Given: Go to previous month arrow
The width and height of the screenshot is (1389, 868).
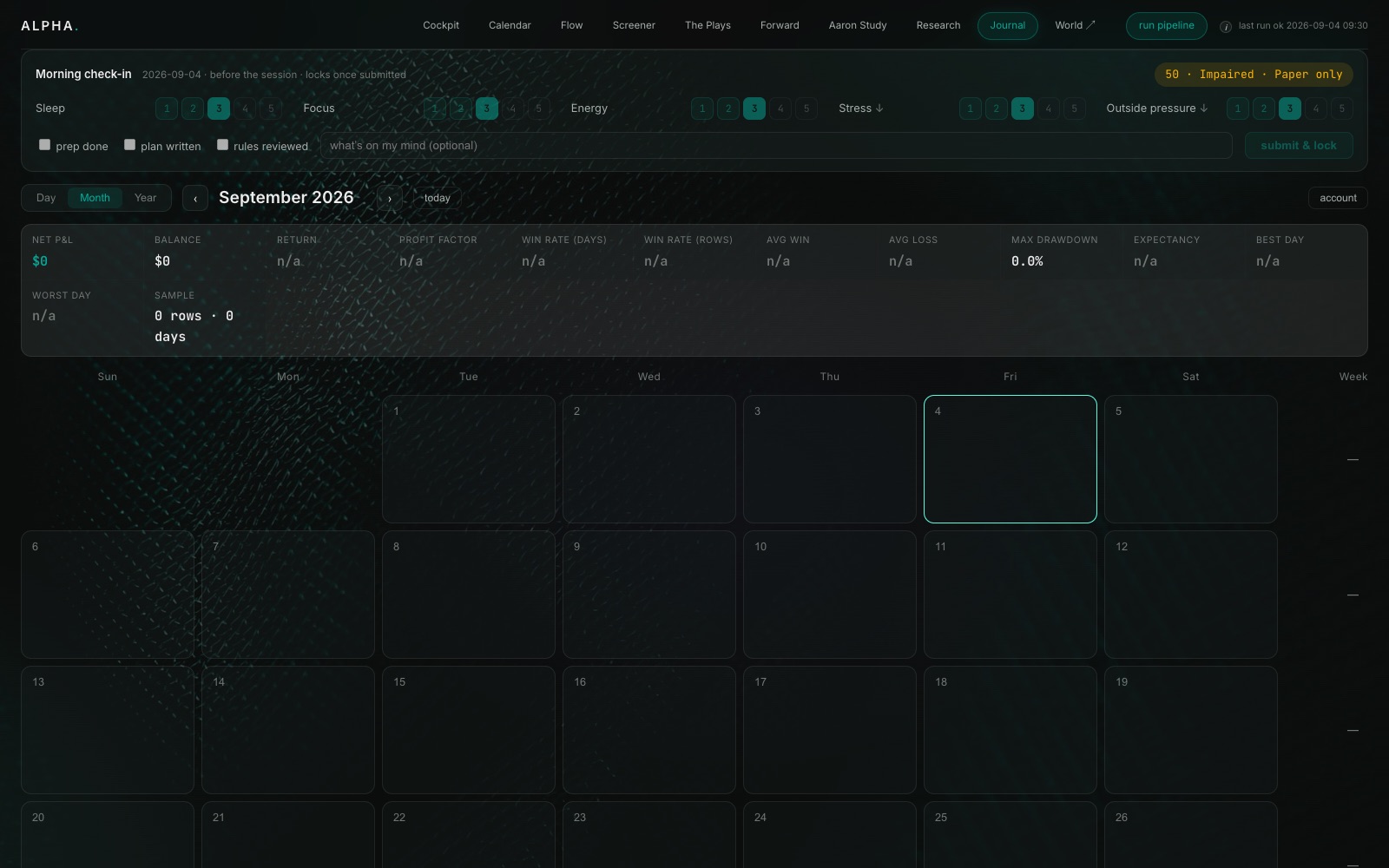Looking at the screenshot, I should tap(195, 198).
